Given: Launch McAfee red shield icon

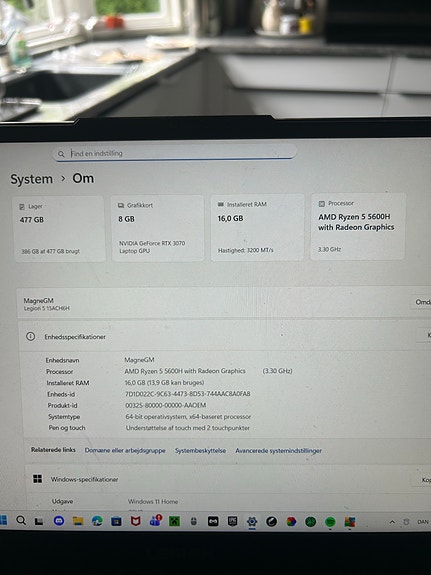Looking at the screenshot, I should [x=136, y=521].
